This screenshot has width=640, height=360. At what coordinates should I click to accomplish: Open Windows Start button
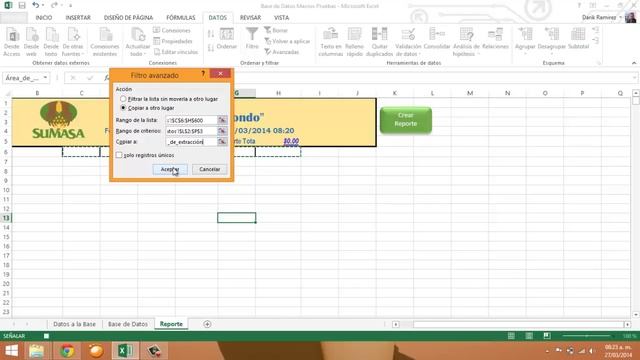point(11,351)
